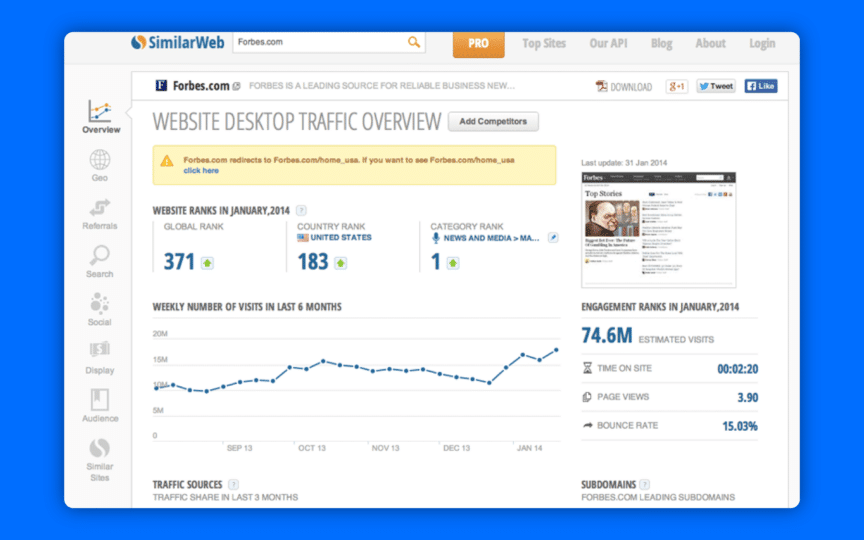864x540 pixels.
Task: Click the pages icon by Page Views
Action: tap(587, 397)
